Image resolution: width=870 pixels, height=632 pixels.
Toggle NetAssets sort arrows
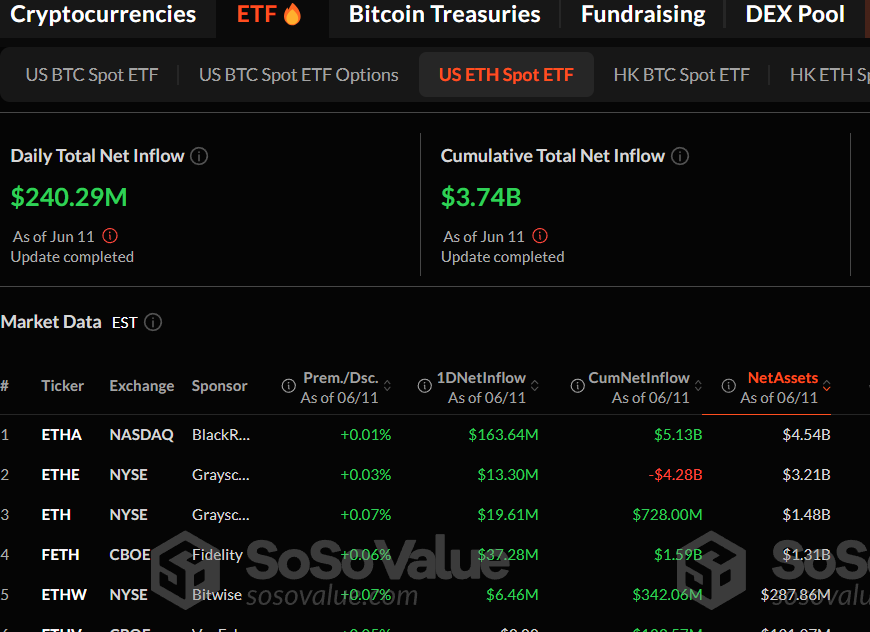point(827,386)
